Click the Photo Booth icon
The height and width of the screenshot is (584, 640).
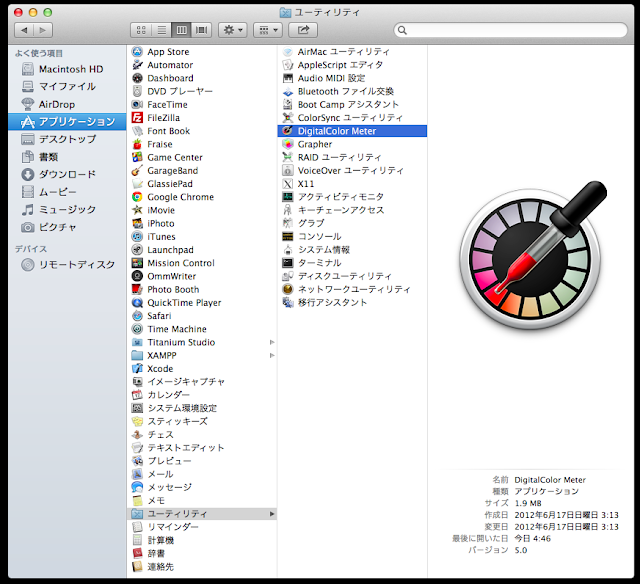click(137, 289)
